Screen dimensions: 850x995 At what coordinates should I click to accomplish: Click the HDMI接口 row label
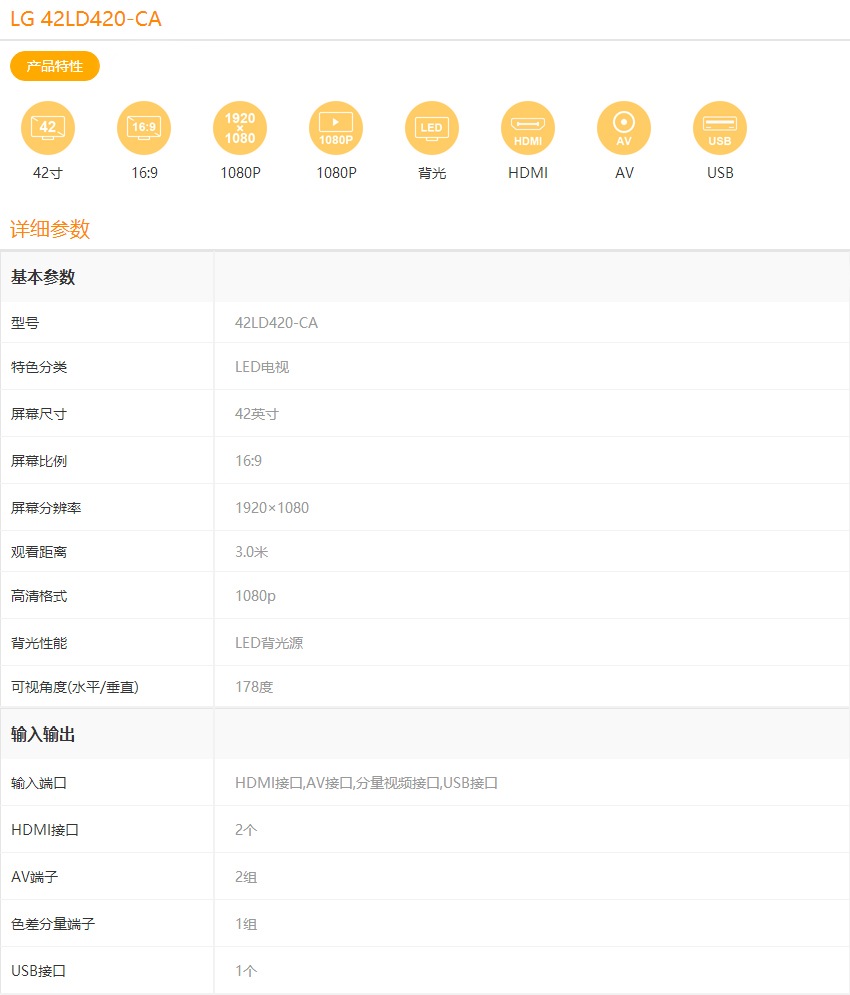pyautogui.click(x=45, y=830)
